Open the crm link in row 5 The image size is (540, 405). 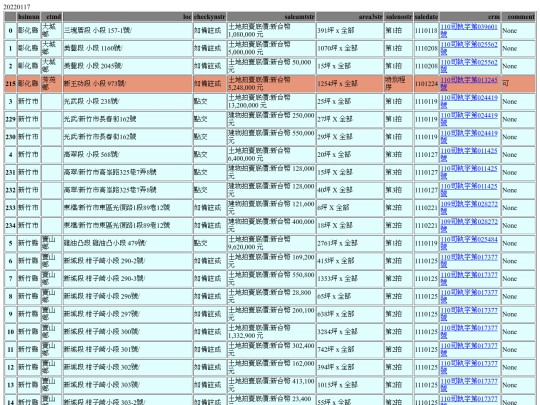[x=469, y=243]
